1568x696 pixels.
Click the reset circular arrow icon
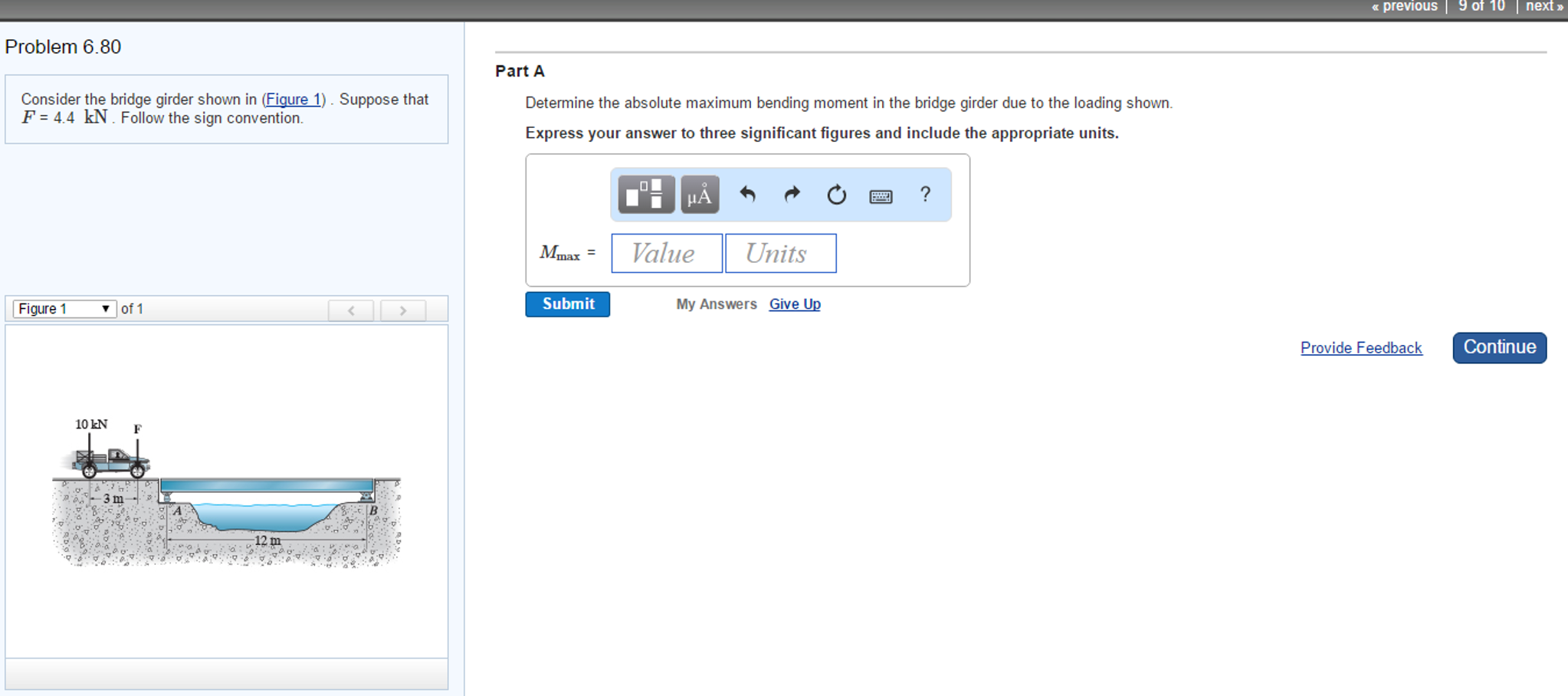[836, 195]
